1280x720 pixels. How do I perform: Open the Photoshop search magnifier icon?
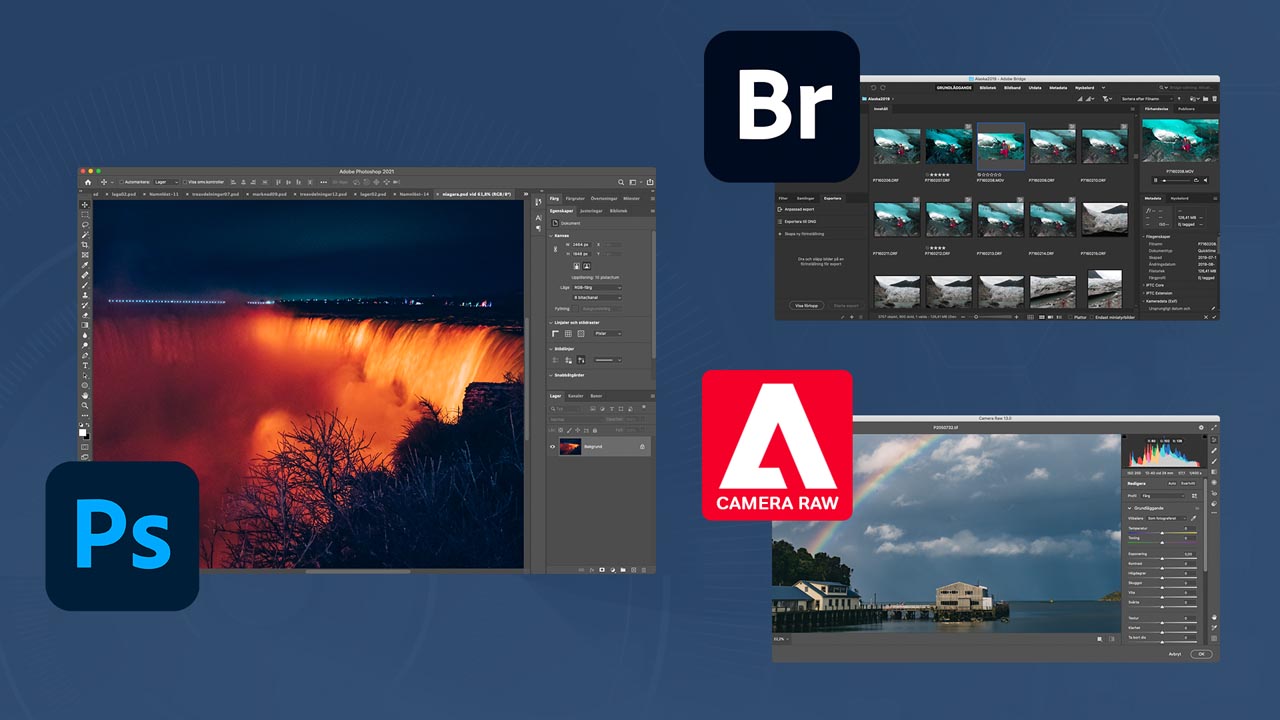621,182
